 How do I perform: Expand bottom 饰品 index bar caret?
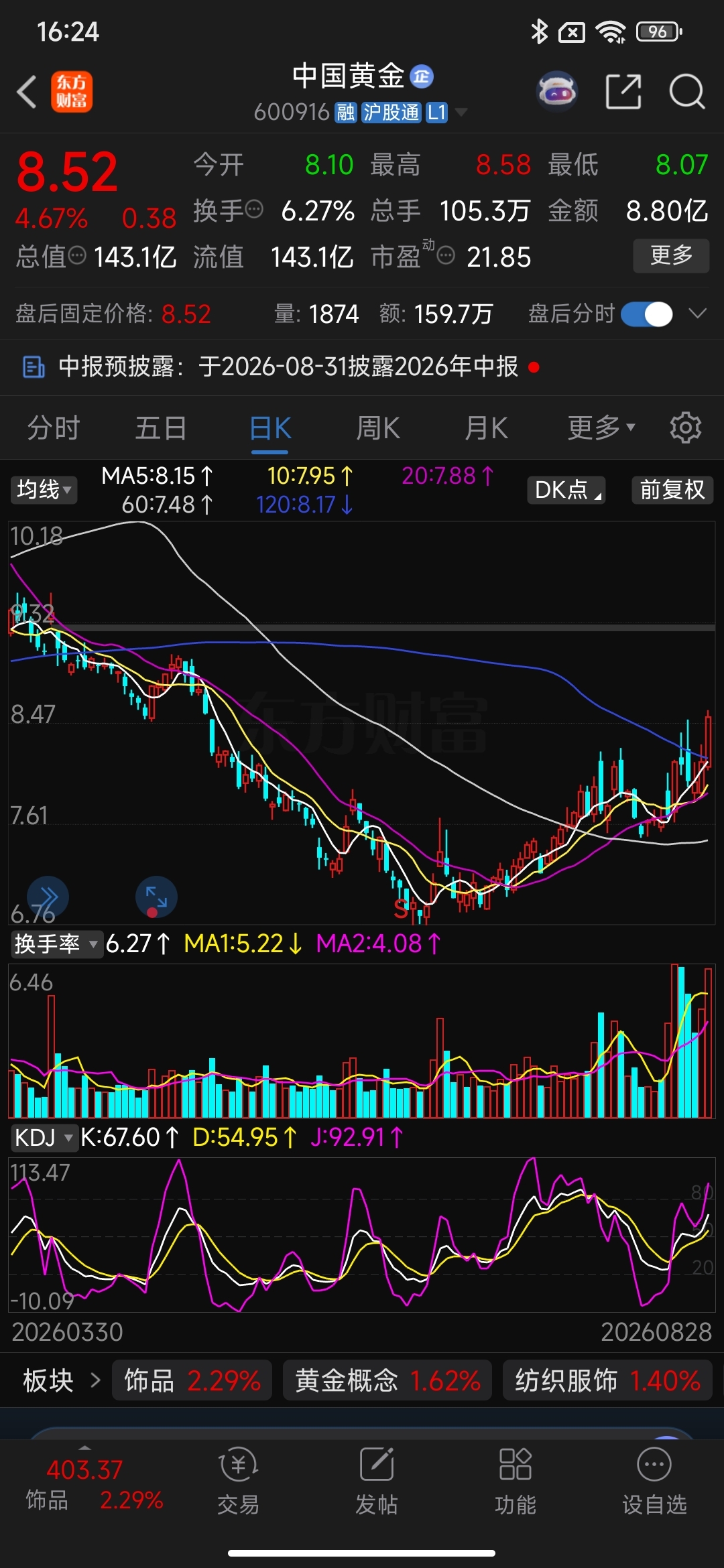click(x=84, y=1447)
